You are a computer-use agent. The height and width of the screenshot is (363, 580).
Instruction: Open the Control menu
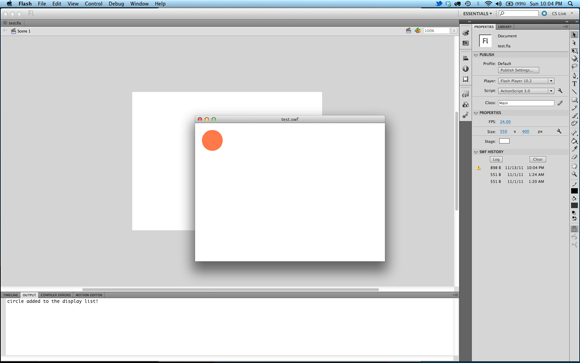(93, 4)
